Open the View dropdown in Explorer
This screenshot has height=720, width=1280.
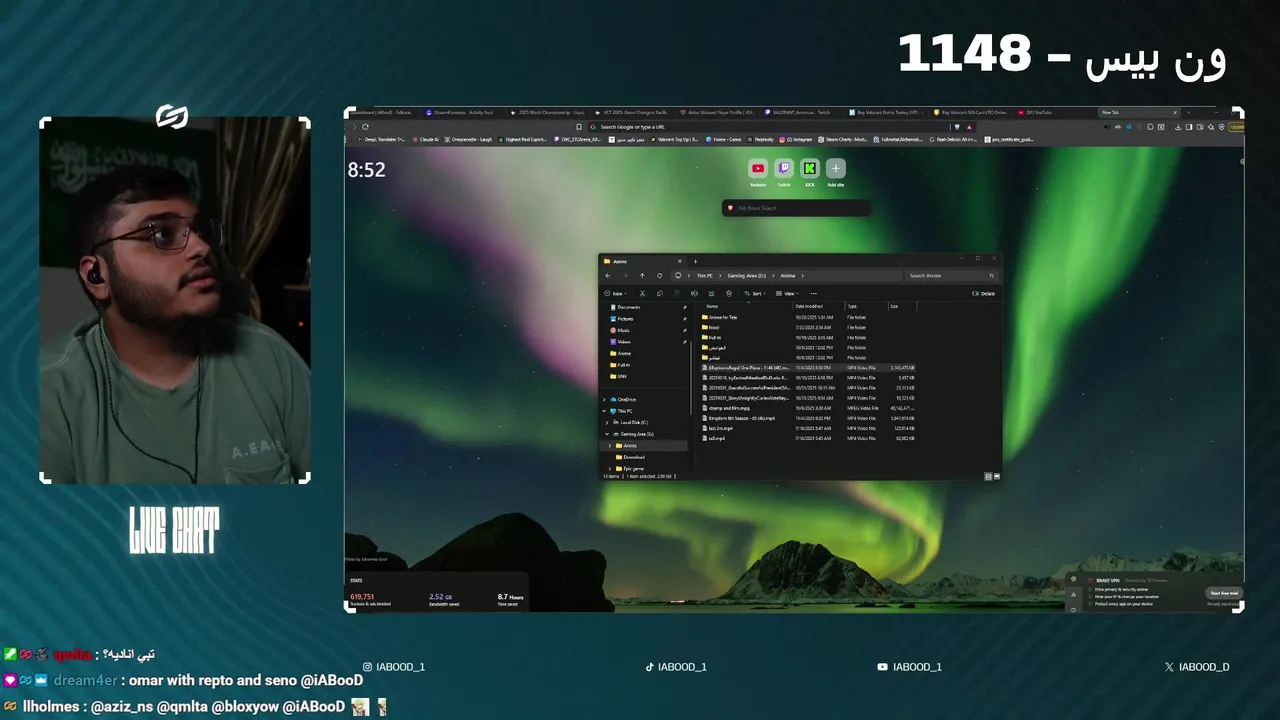pos(787,293)
